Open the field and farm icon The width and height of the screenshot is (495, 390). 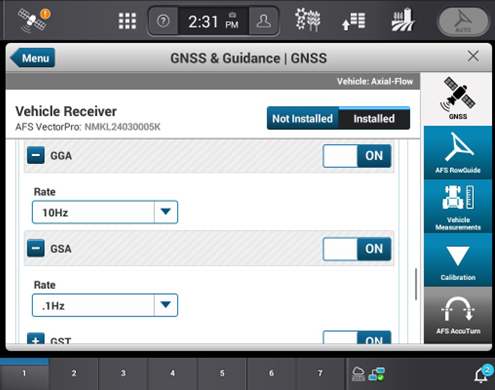(403, 20)
